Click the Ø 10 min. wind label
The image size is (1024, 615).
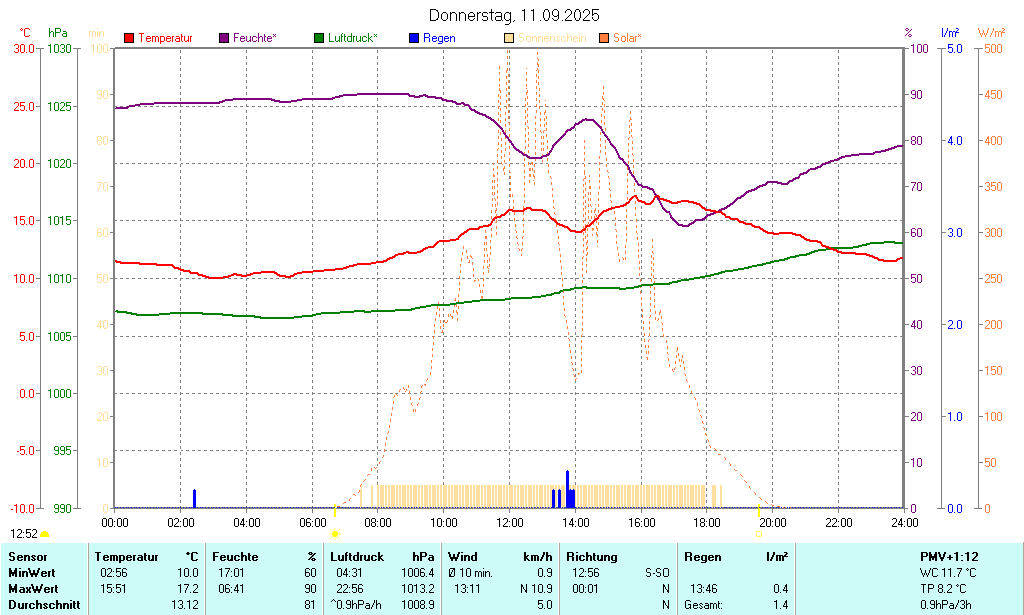[x=470, y=573]
